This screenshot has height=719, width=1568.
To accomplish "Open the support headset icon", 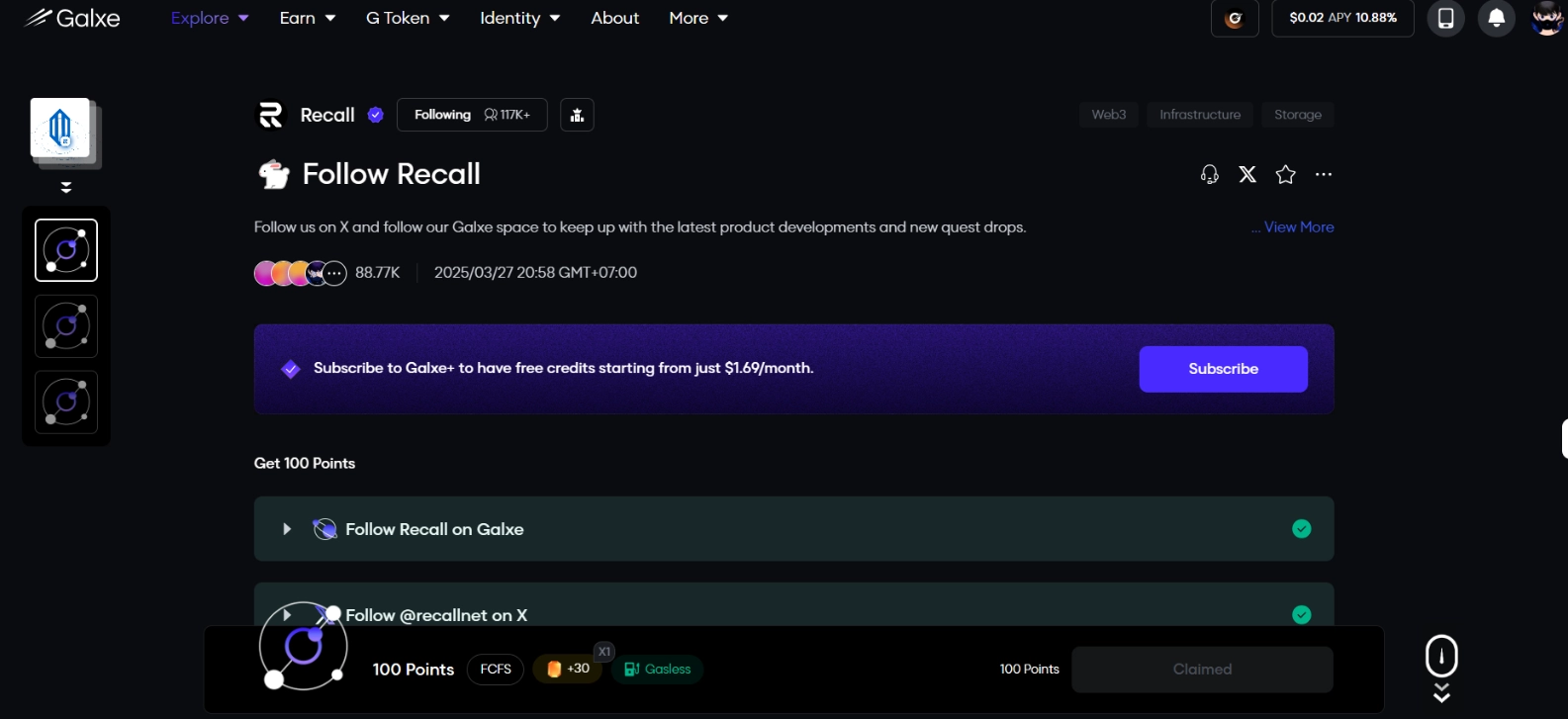I will 1209,174.
